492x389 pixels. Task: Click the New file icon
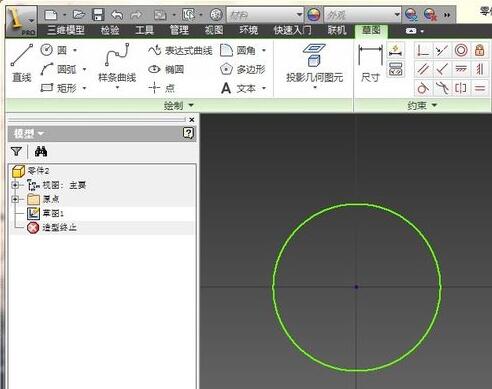pyautogui.click(x=51, y=15)
